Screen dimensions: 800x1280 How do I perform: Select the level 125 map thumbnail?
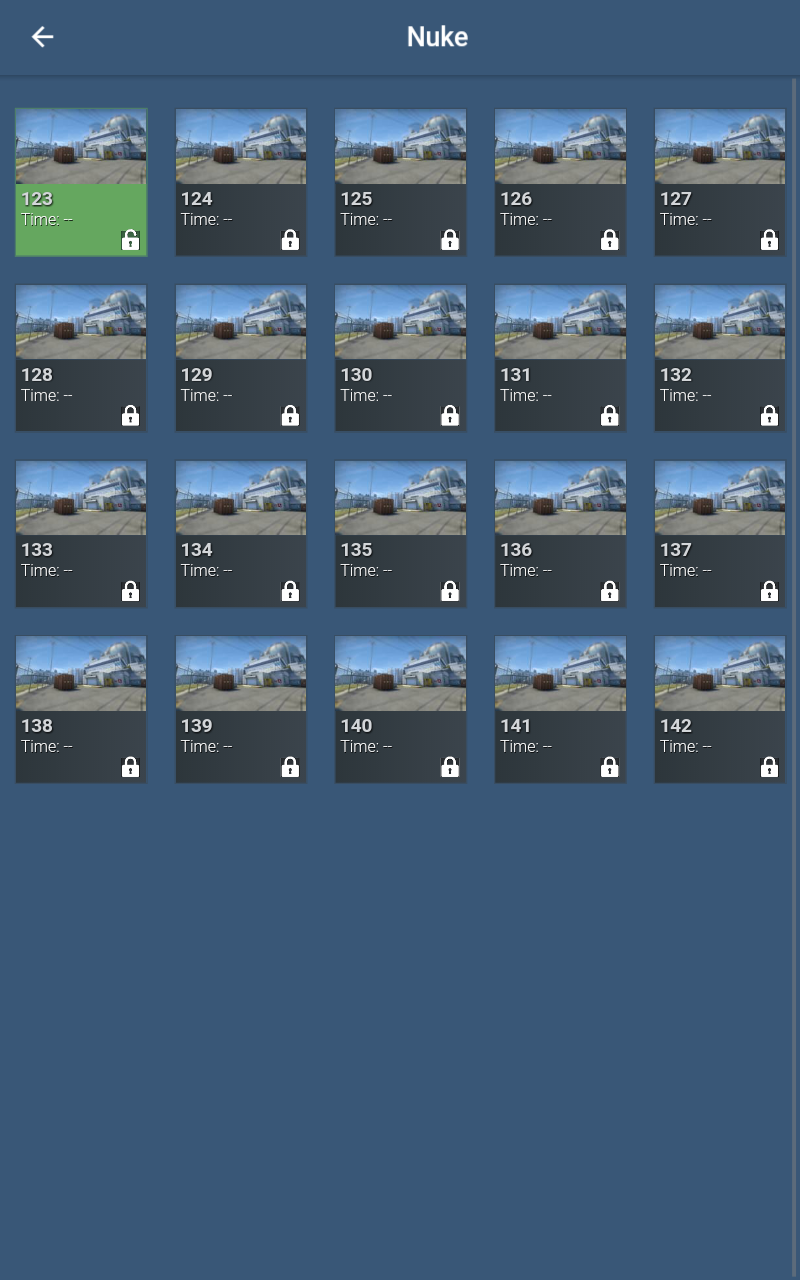tap(400, 147)
